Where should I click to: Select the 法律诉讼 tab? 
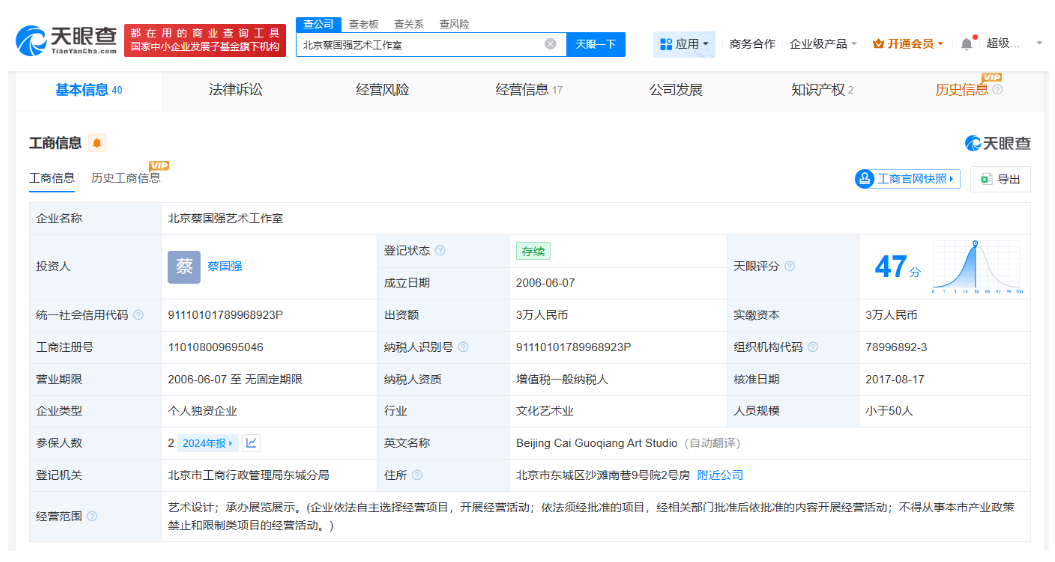(x=235, y=90)
